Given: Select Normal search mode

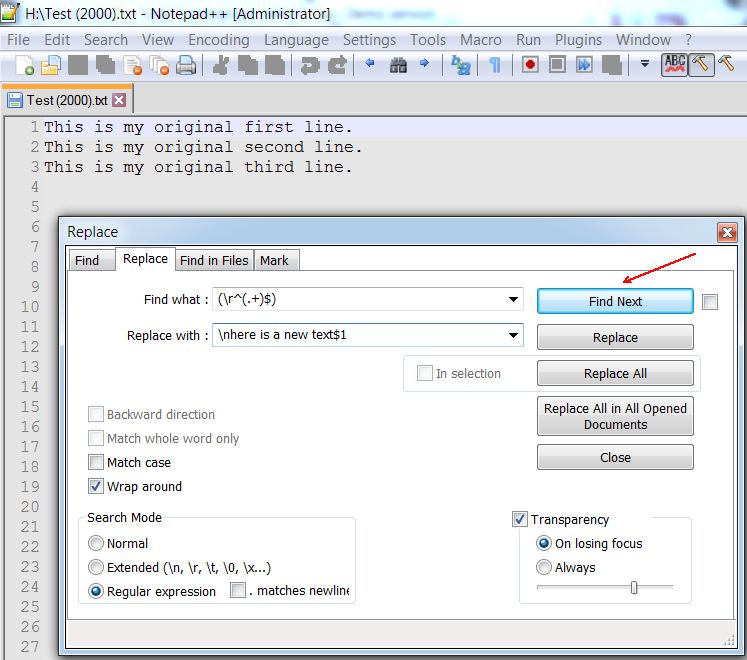Looking at the screenshot, I should coord(96,543).
